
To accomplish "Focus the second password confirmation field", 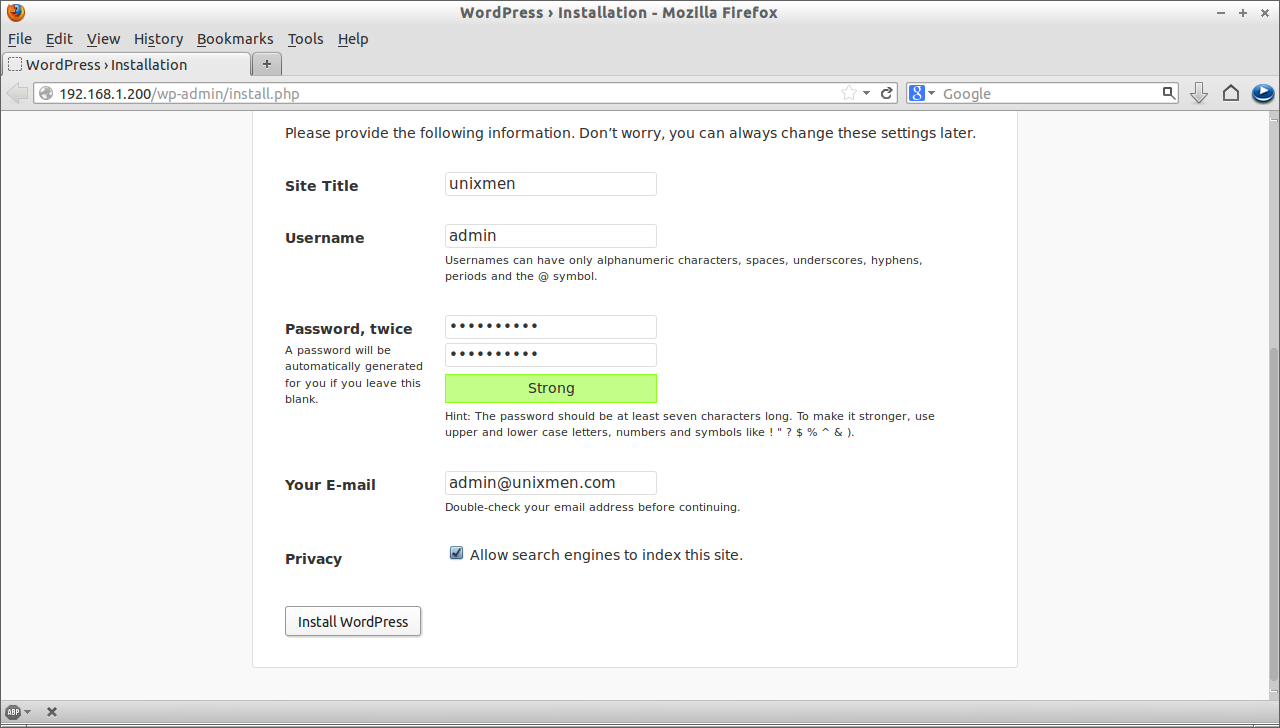I will pyautogui.click(x=551, y=355).
